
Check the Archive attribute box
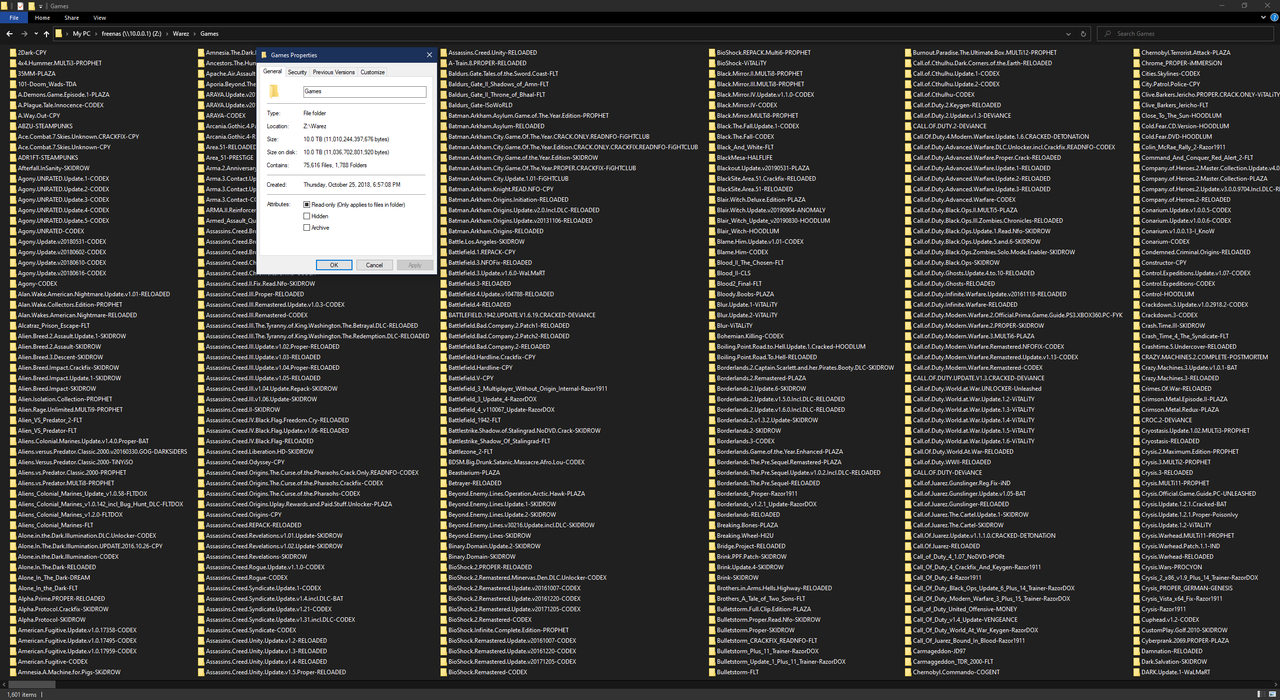307,228
